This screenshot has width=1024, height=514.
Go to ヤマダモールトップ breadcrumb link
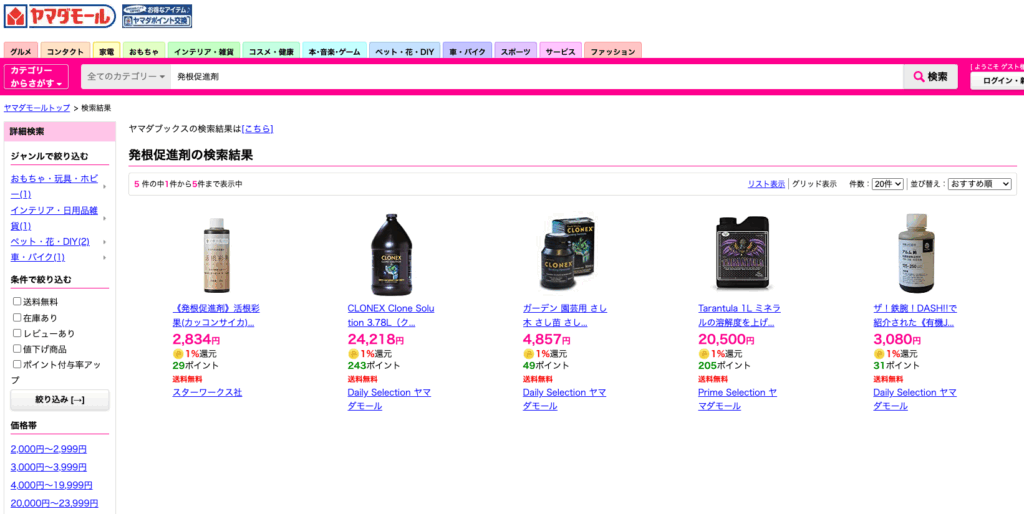(x=37, y=108)
